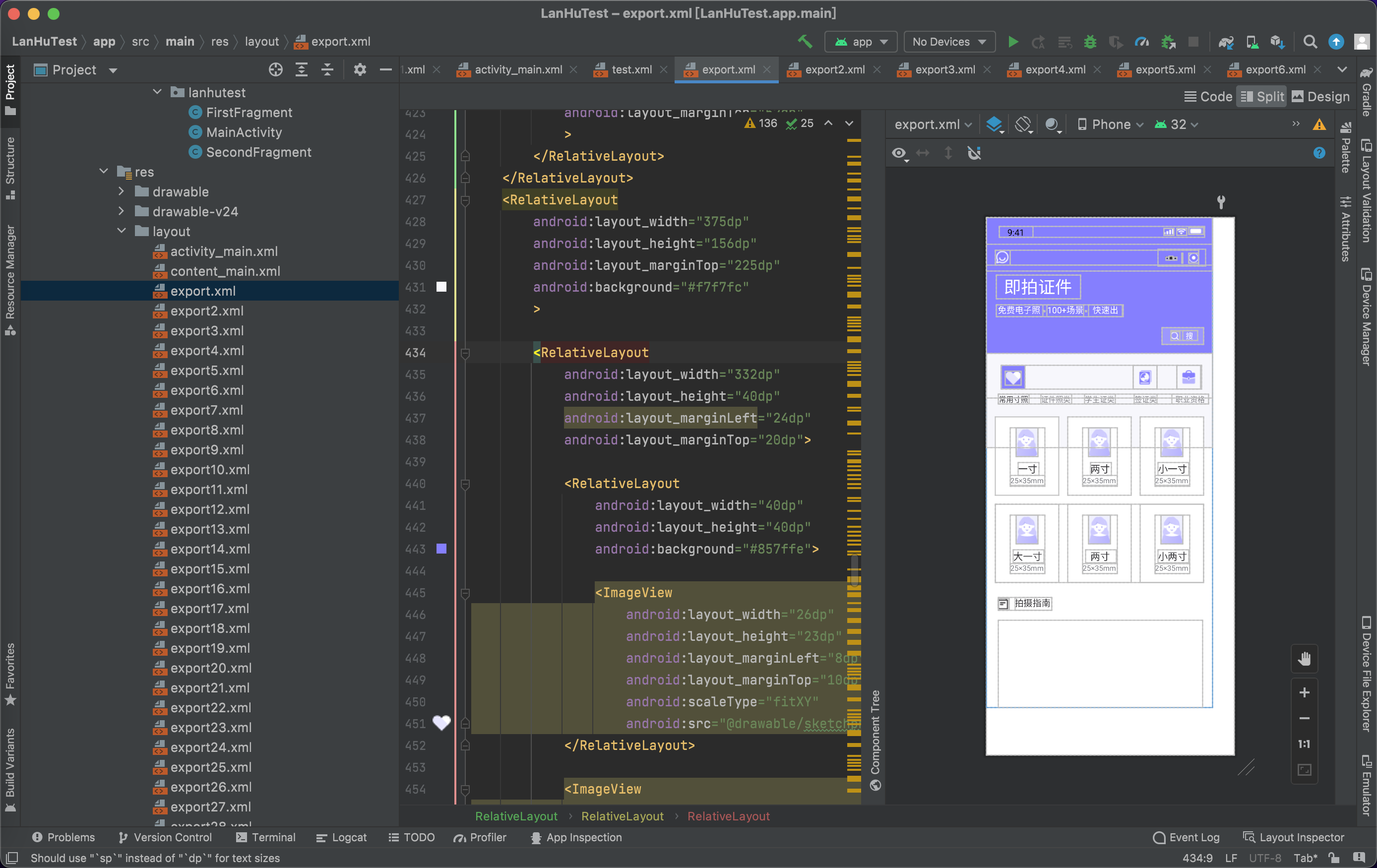
Task: Open the Event Log panel
Action: (1187, 837)
